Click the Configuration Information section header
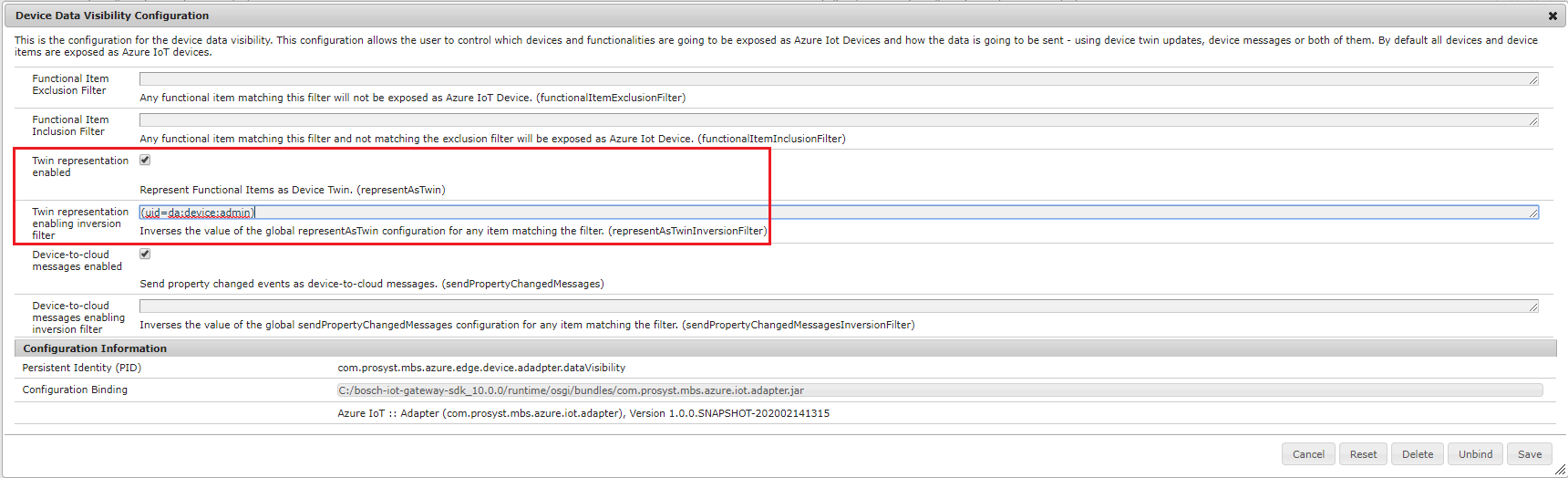 pyautogui.click(x=785, y=348)
